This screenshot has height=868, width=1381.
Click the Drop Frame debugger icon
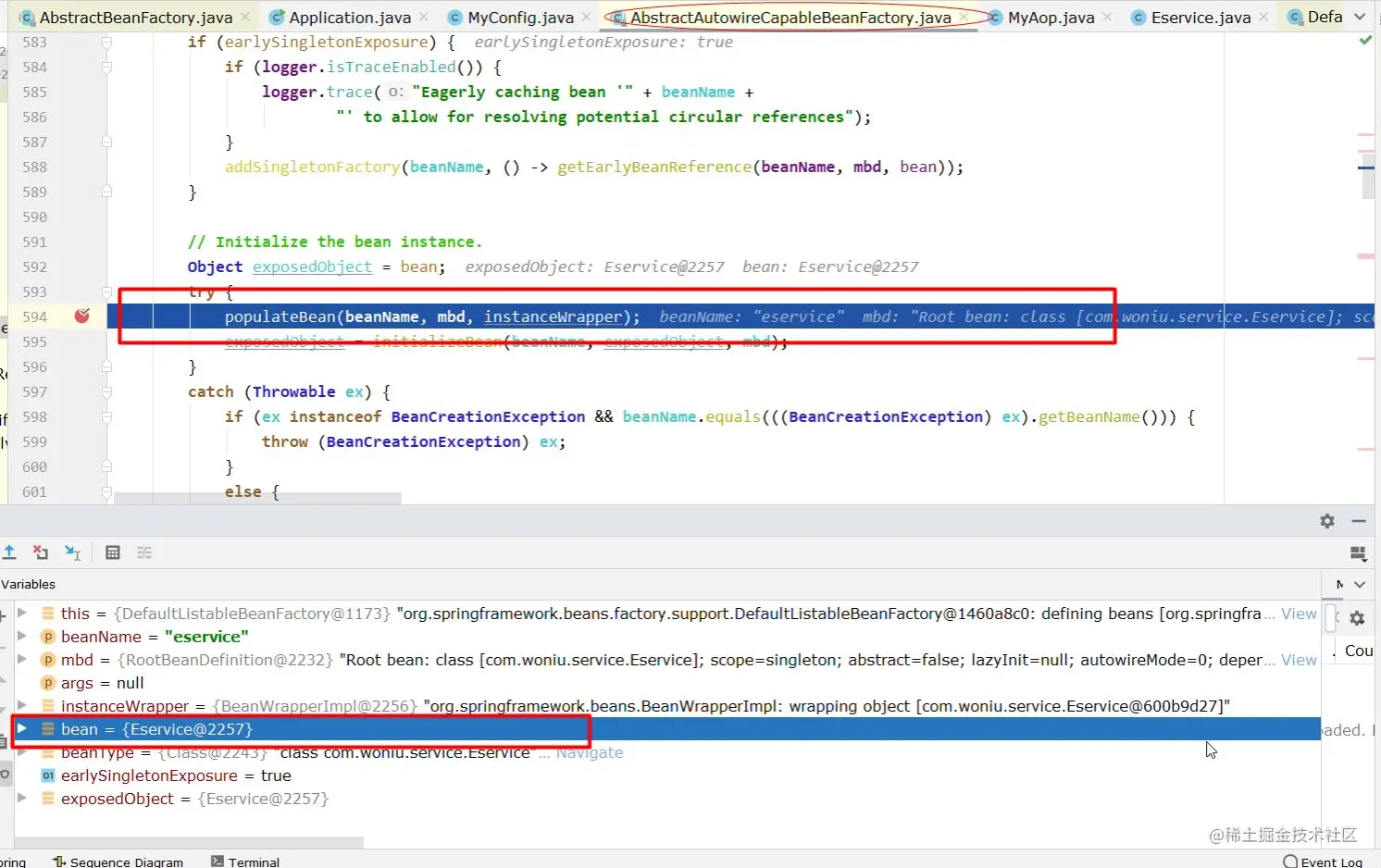[x=41, y=552]
